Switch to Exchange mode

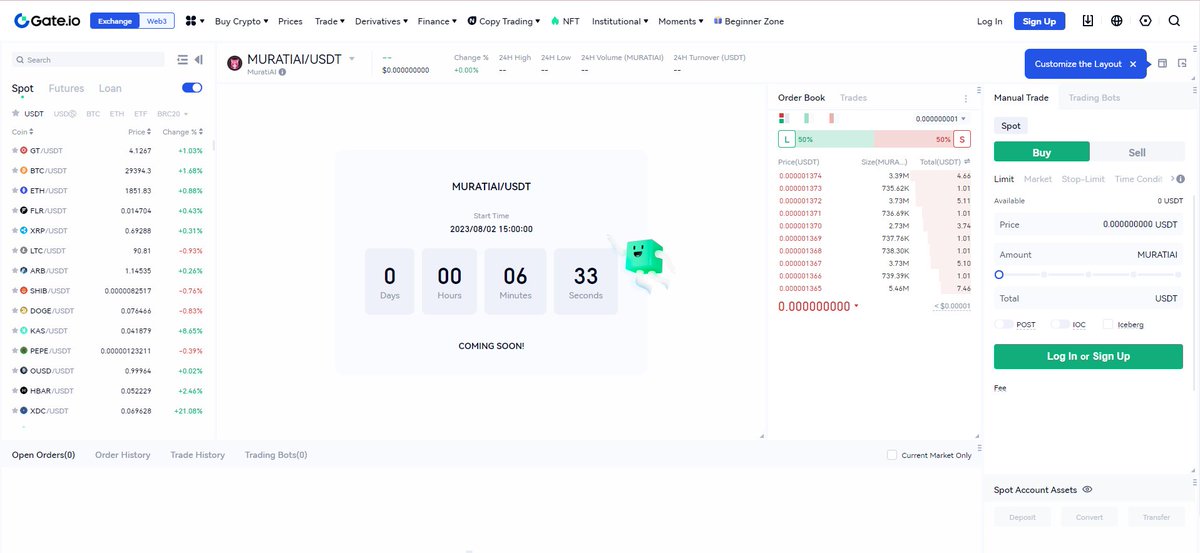(x=115, y=21)
